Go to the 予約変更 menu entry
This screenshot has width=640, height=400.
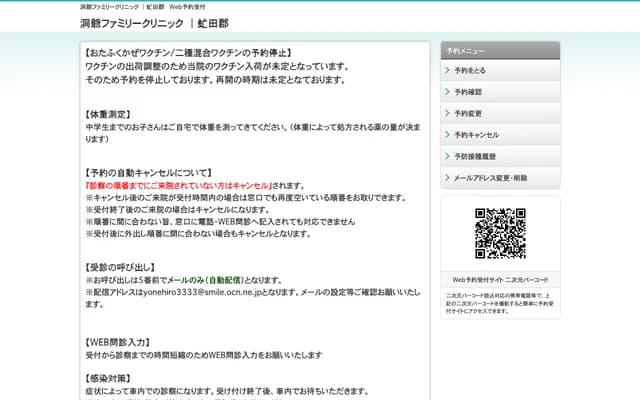(468, 114)
